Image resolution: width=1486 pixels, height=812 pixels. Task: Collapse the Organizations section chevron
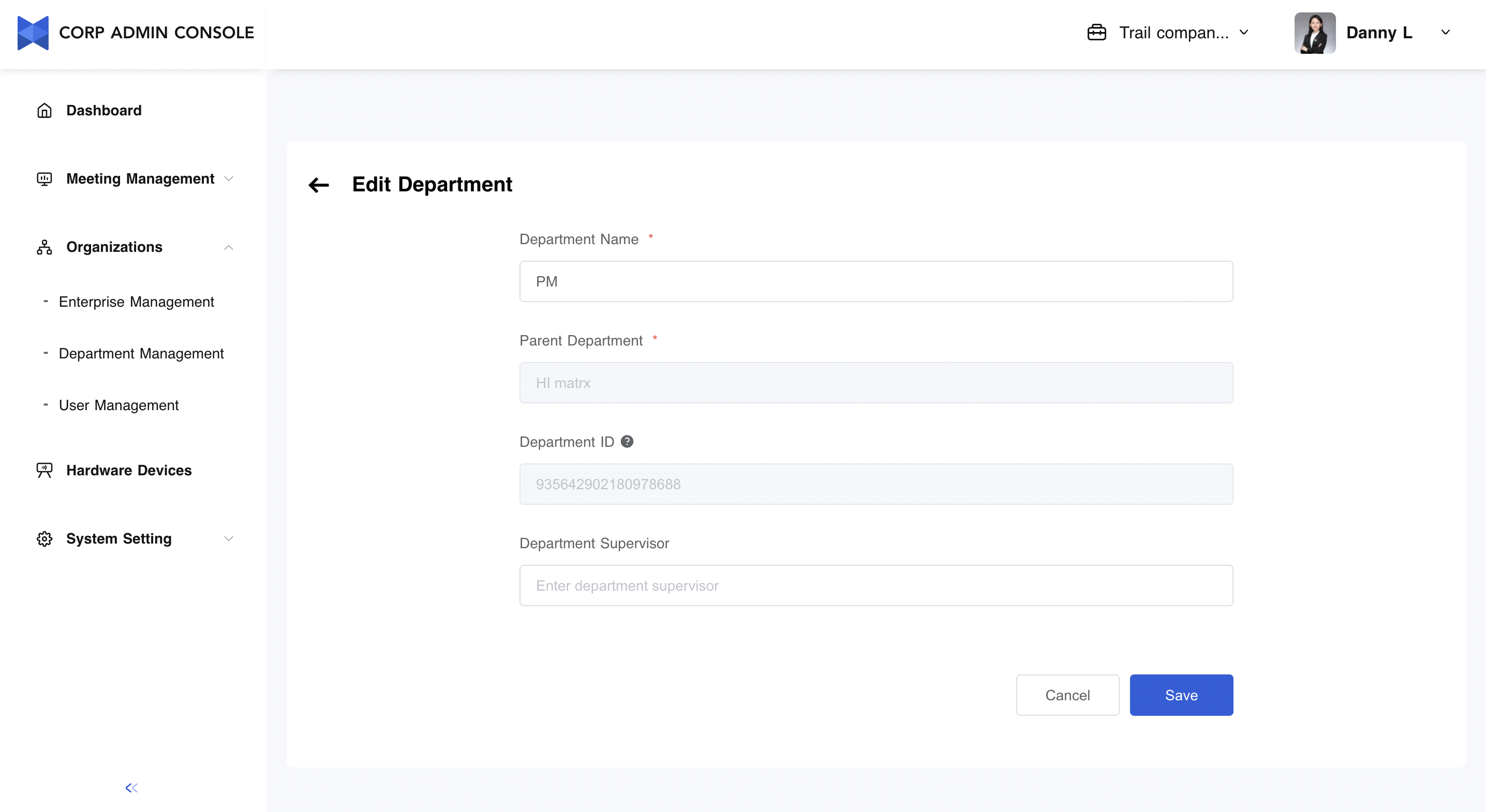[229, 247]
